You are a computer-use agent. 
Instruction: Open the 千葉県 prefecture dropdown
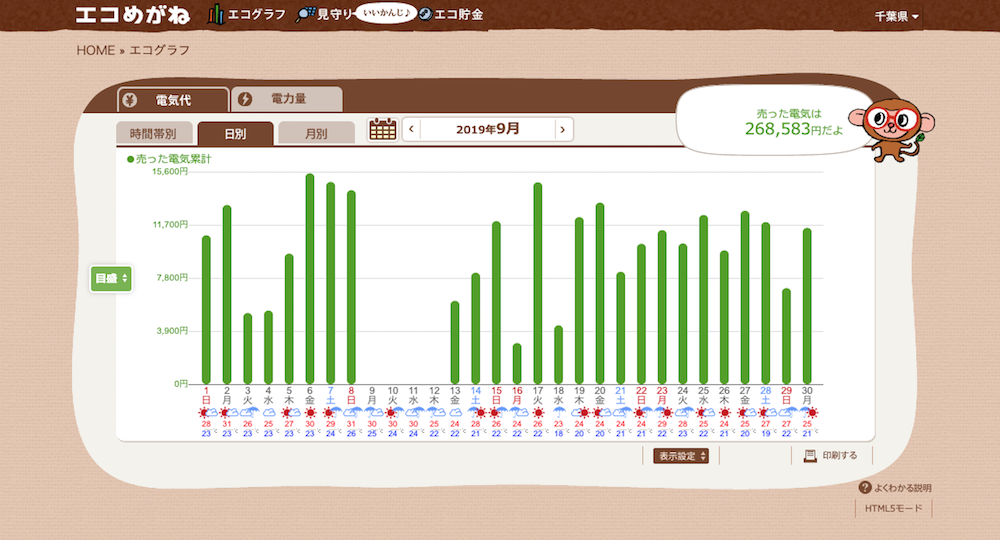896,16
